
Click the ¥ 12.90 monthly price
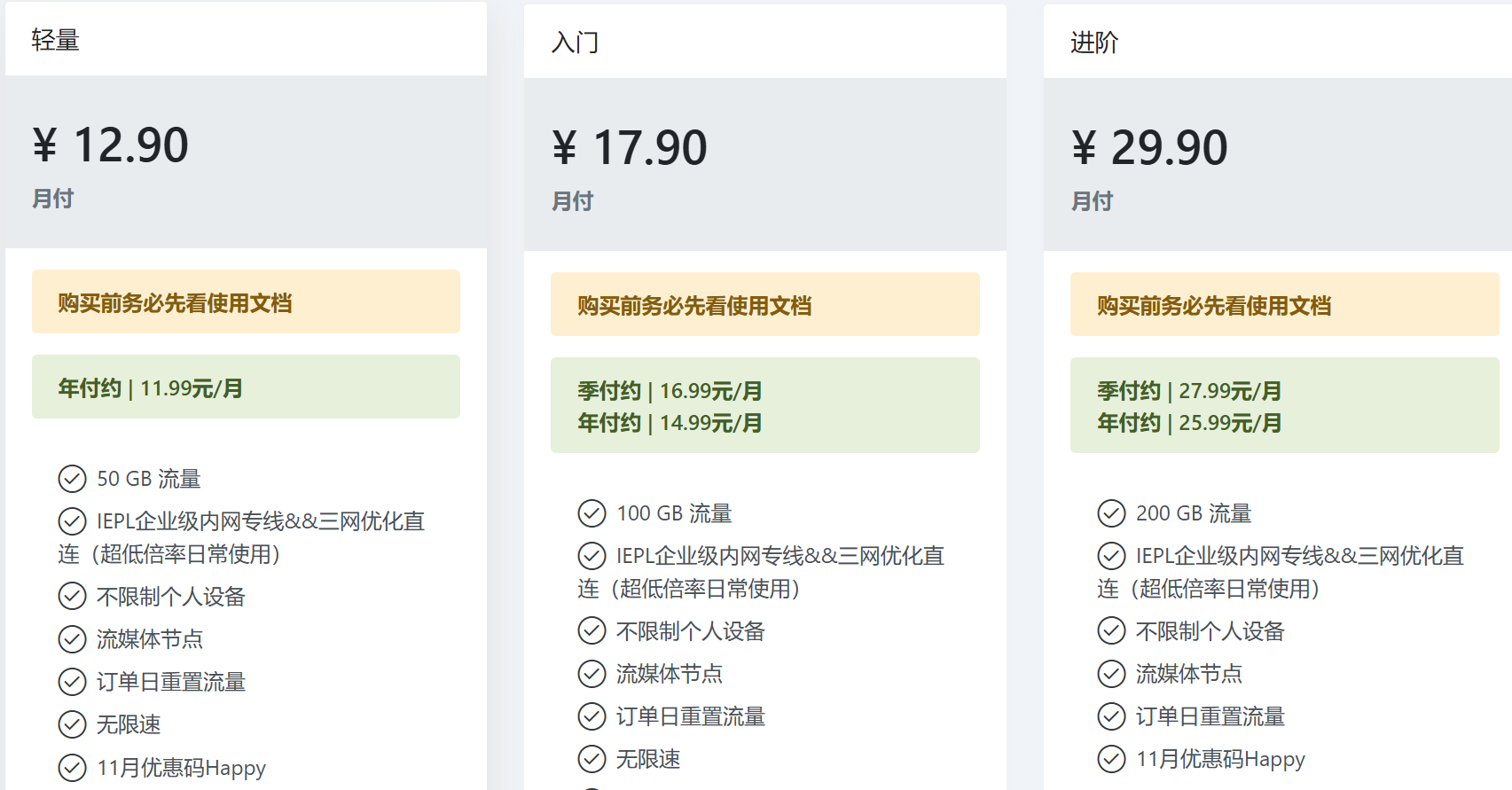[111, 145]
